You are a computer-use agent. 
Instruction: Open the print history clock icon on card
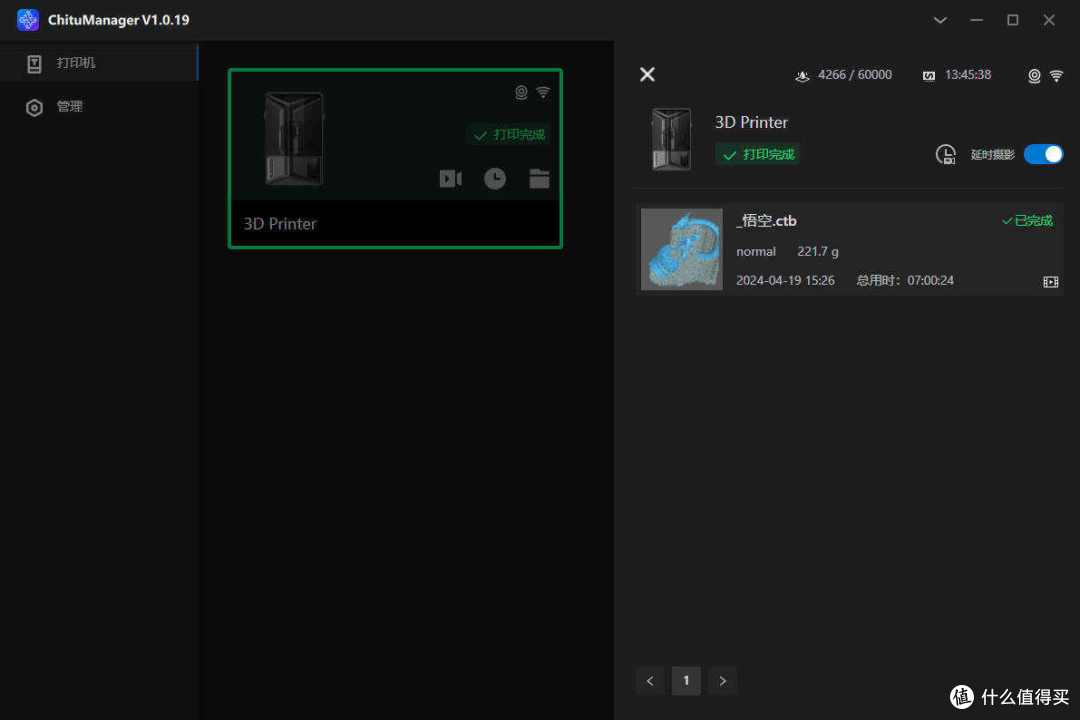tap(495, 179)
